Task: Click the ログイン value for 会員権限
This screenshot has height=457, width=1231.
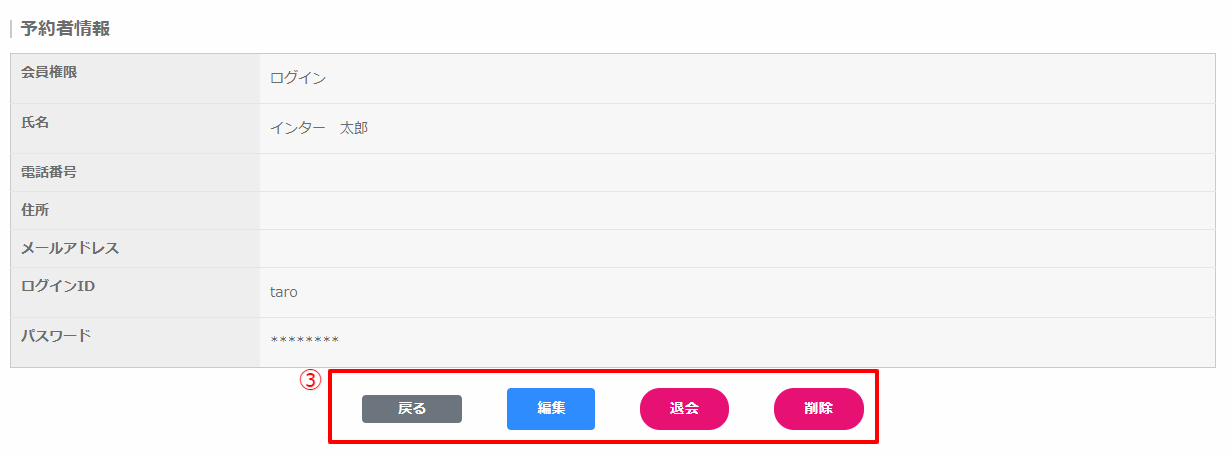Action: click(x=298, y=78)
